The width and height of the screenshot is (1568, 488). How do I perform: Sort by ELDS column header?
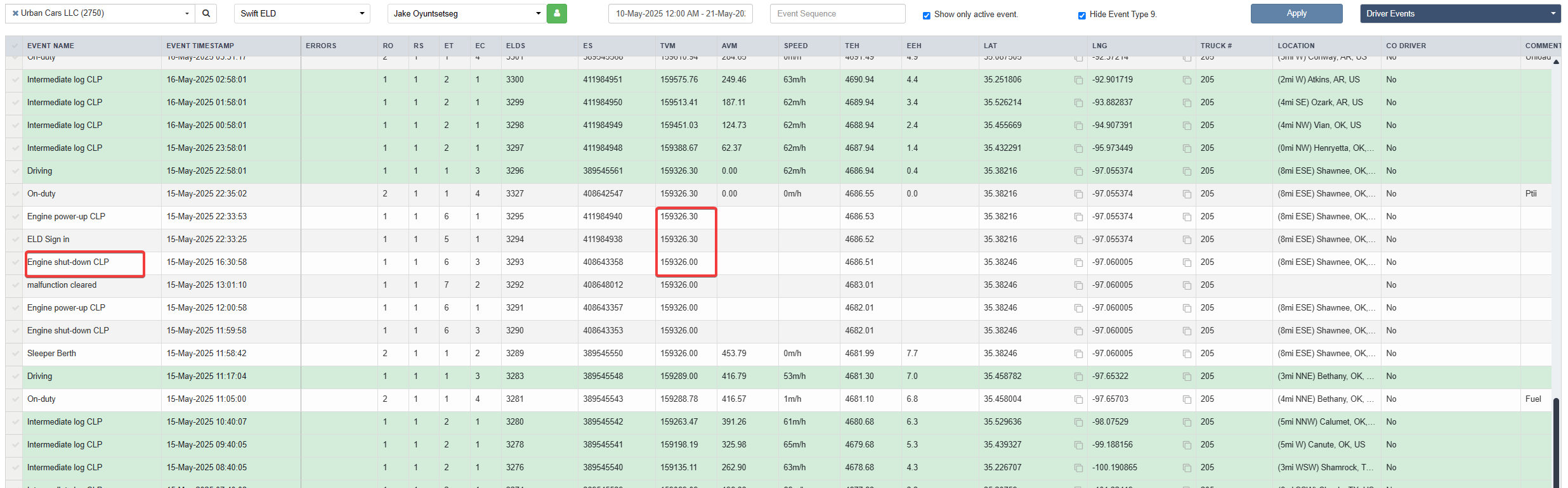(516, 46)
